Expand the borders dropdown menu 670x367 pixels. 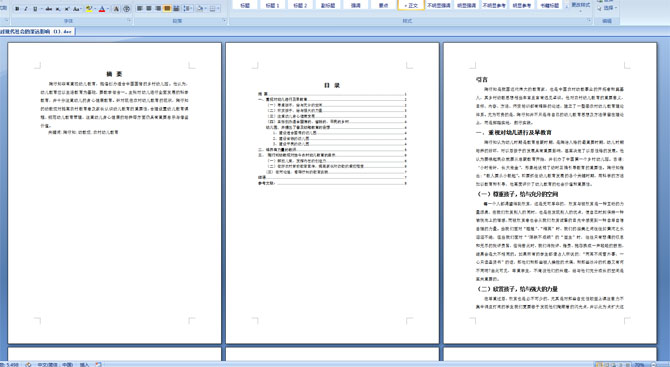(x=219, y=9)
